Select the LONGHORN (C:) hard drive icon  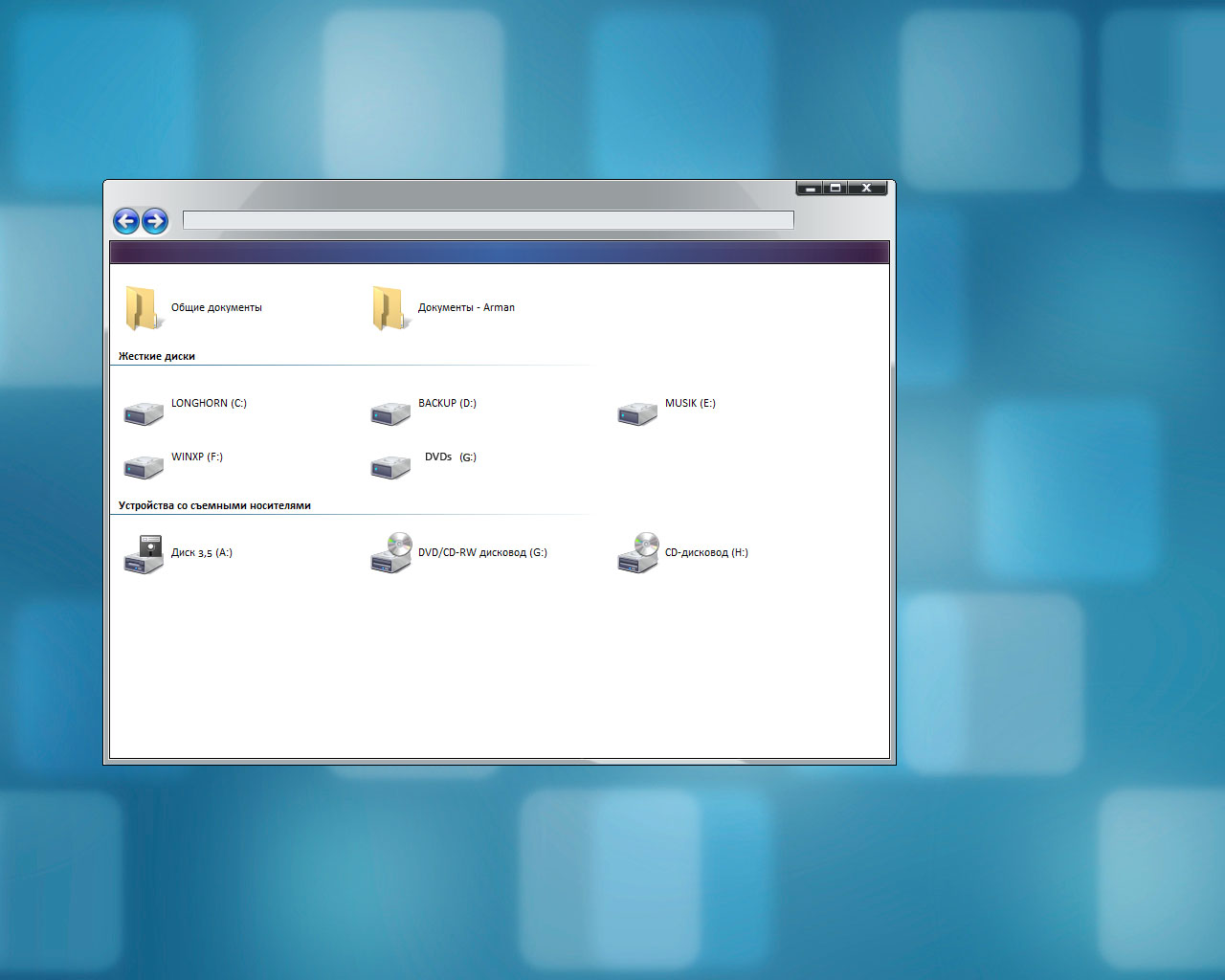(144, 412)
